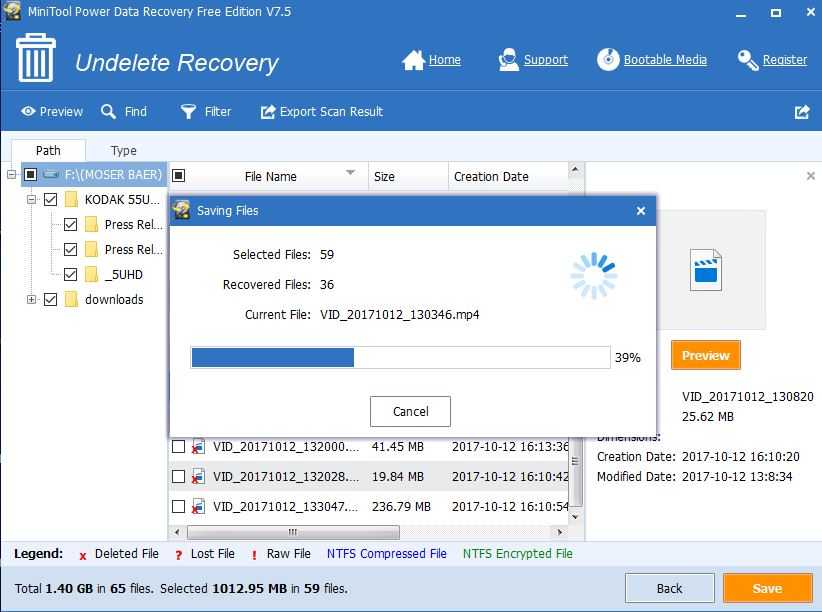Click the orange Preview button
This screenshot has height=612, width=822.
(x=706, y=355)
